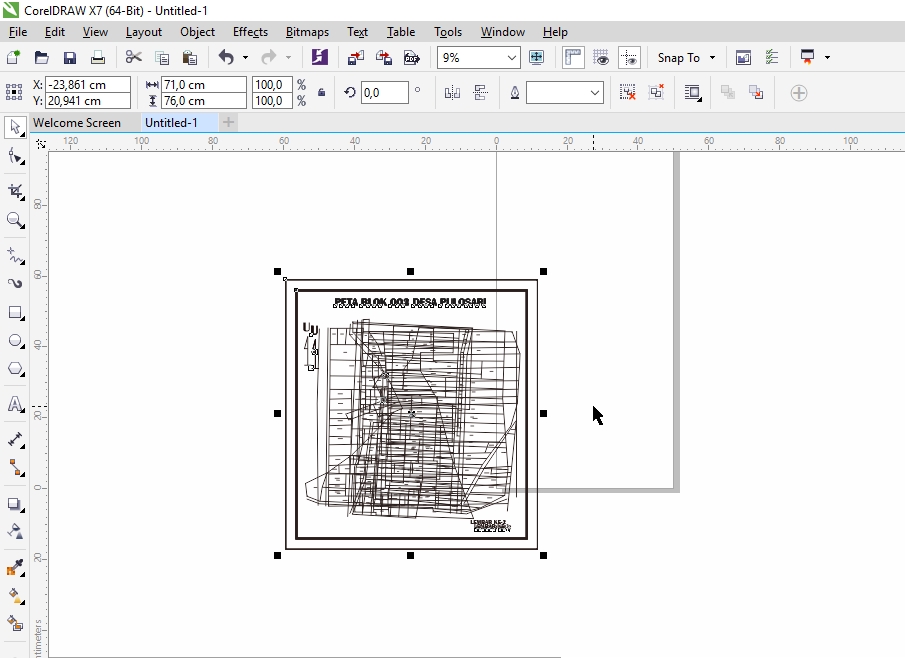Open the outline width dropdown
The image size is (905, 658).
[594, 93]
